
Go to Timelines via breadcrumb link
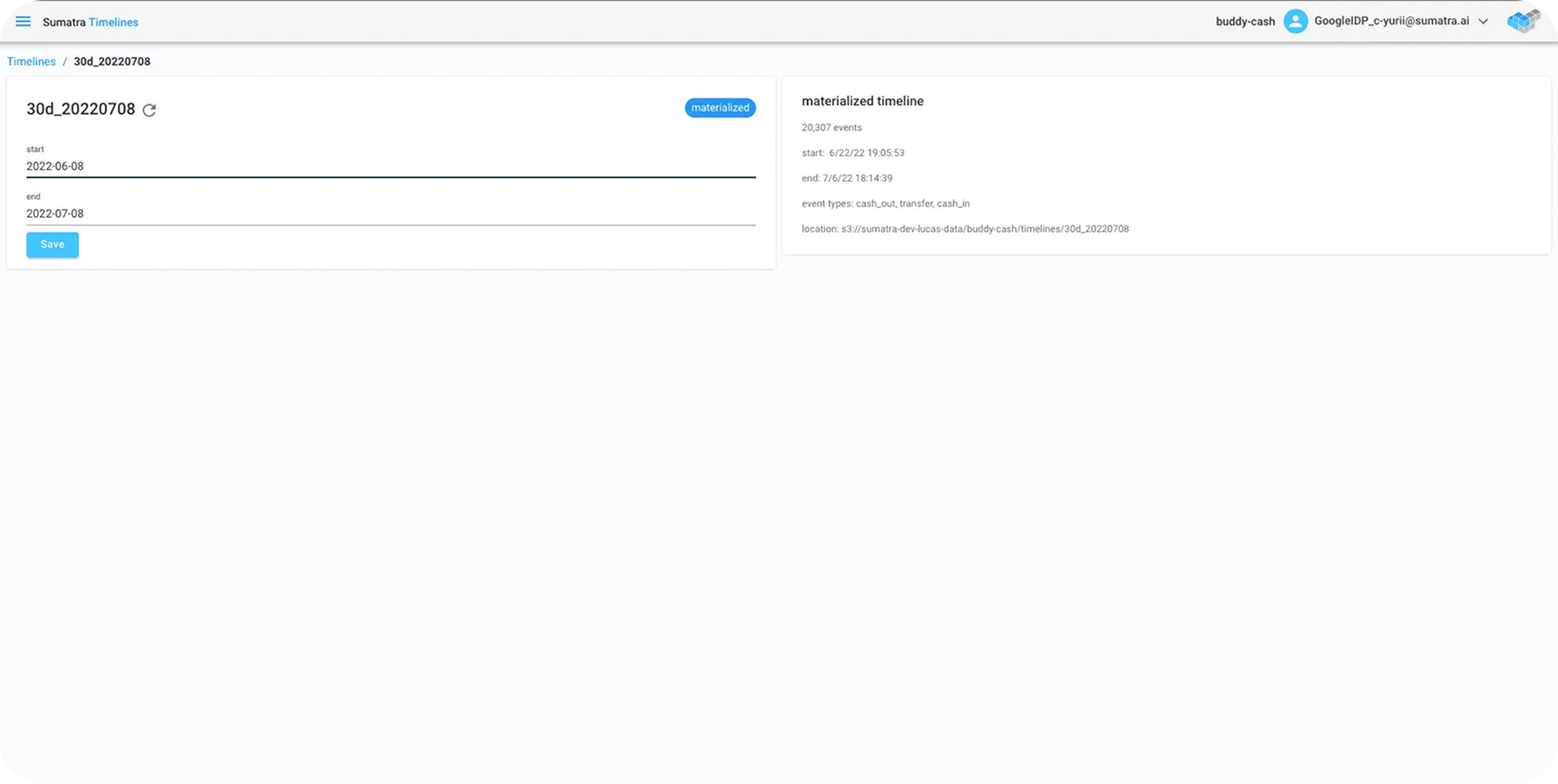(x=32, y=61)
